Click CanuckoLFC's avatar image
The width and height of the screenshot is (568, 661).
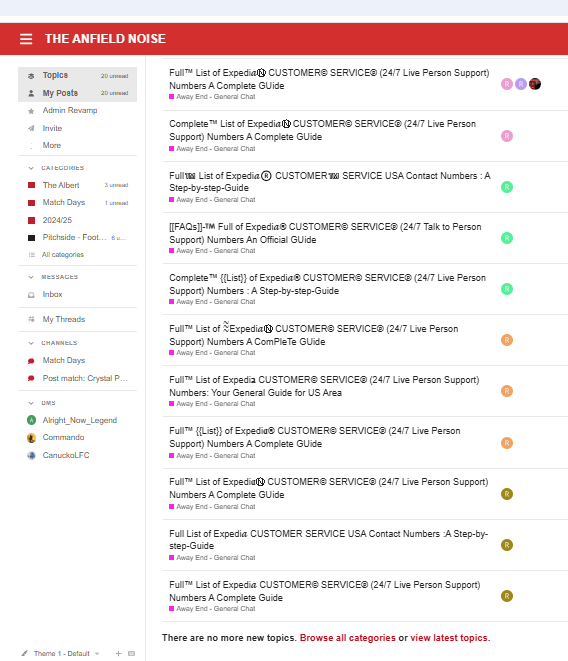coord(31,456)
